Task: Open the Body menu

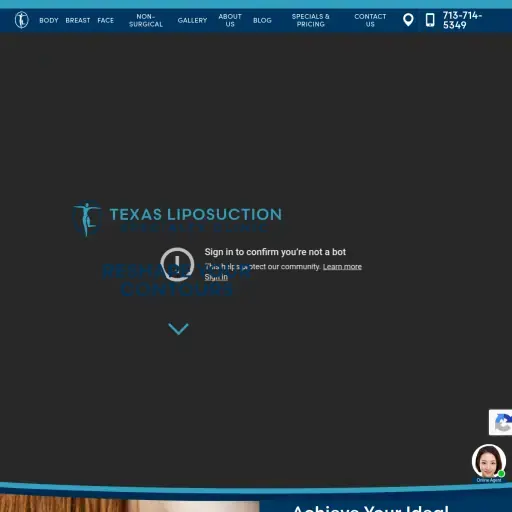Action: click(x=49, y=20)
